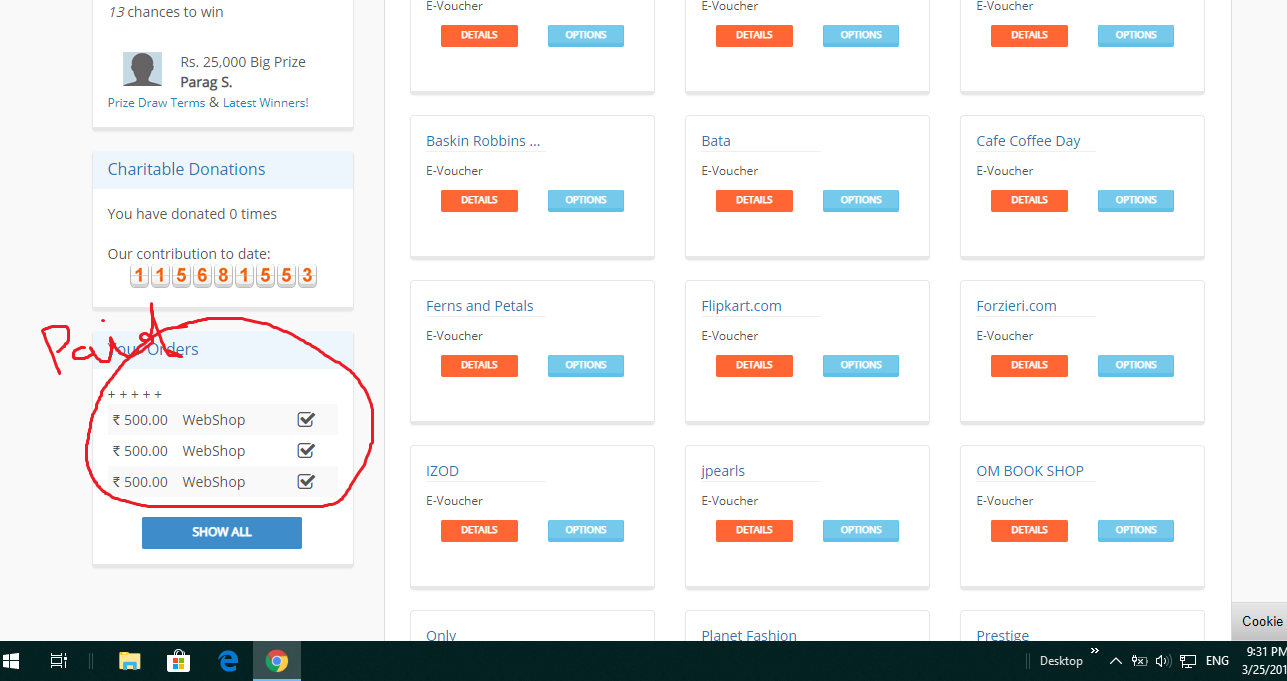Click DETAILS on the Forzieri.com card
This screenshot has width=1287, height=681.
coord(1029,365)
